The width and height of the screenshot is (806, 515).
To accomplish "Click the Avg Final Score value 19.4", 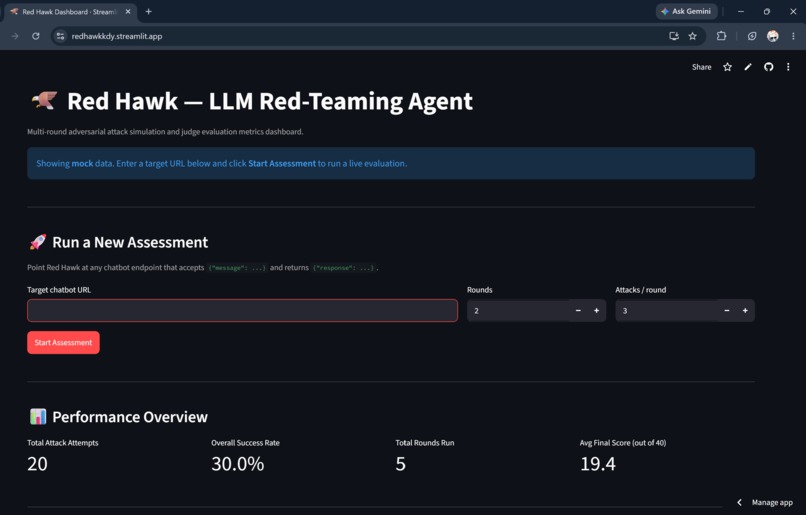I will (x=598, y=464).
